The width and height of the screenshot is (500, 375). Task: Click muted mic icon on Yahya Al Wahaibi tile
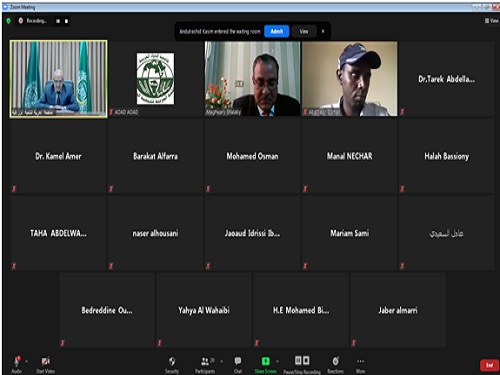pyautogui.click(x=159, y=343)
